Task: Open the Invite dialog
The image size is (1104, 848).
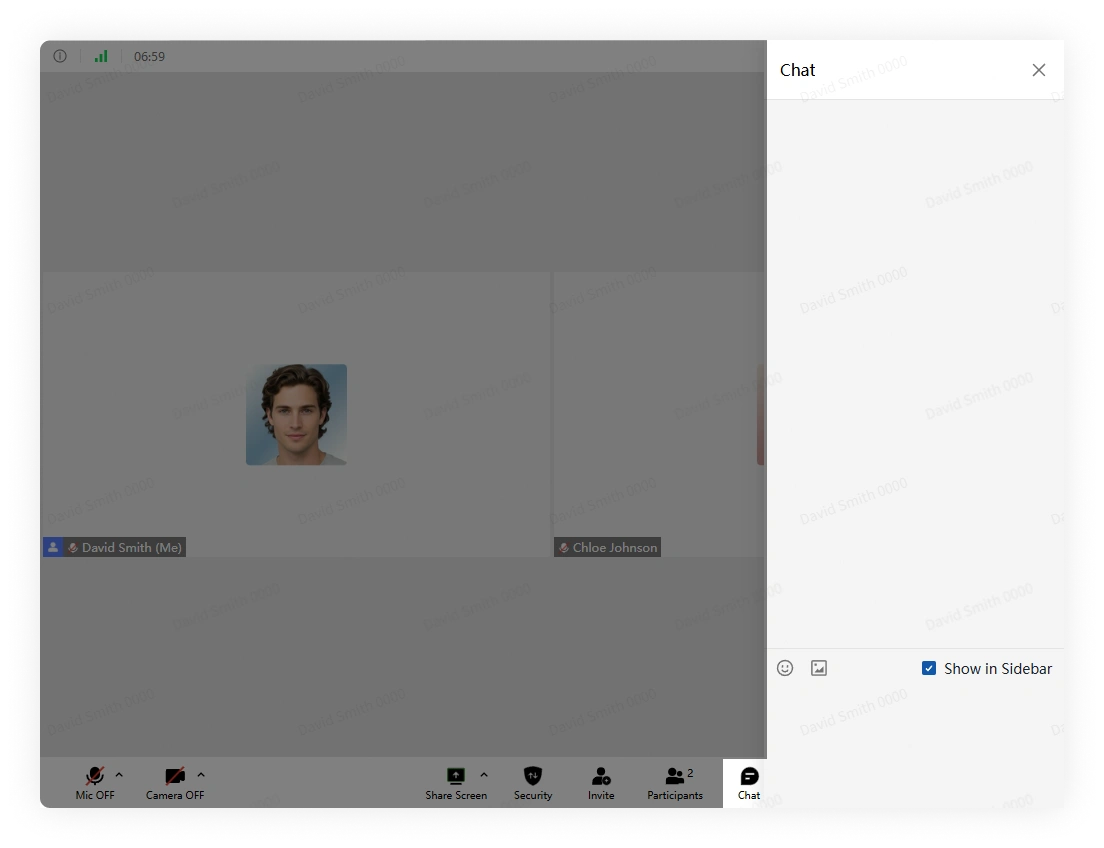Action: point(601,783)
